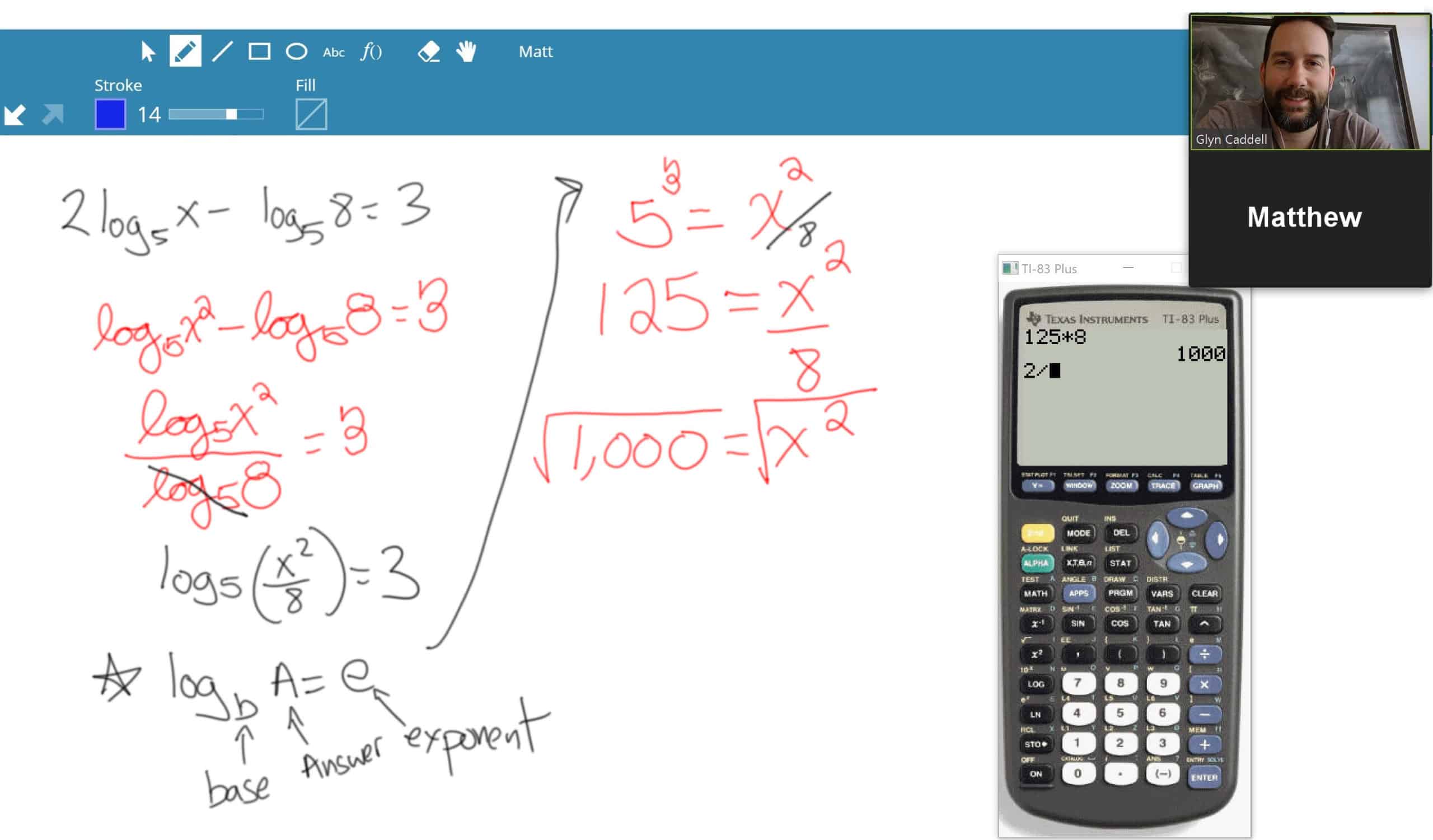The image size is (1433, 840).
Task: Select the rectangle shape tool
Action: pos(258,51)
